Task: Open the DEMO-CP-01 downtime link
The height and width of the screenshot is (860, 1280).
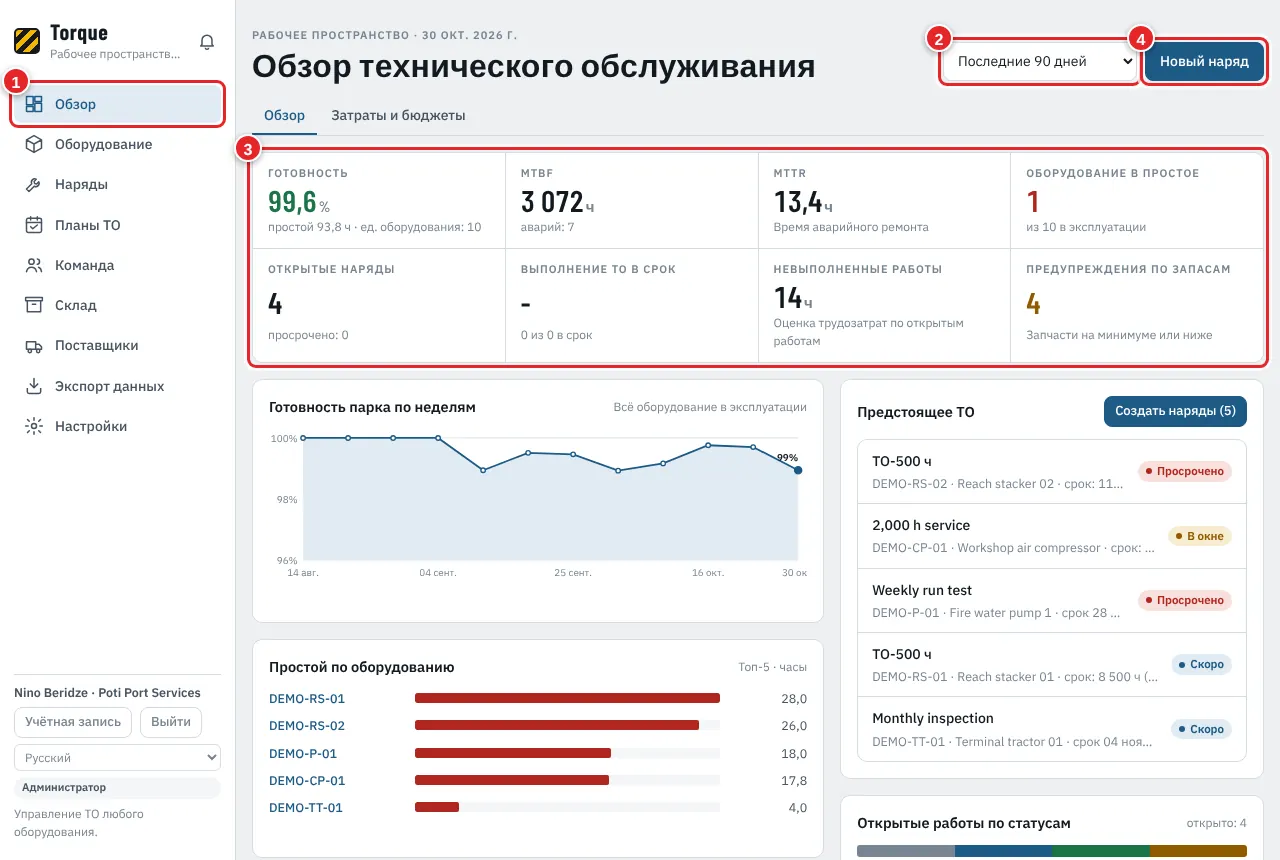Action: (307, 780)
